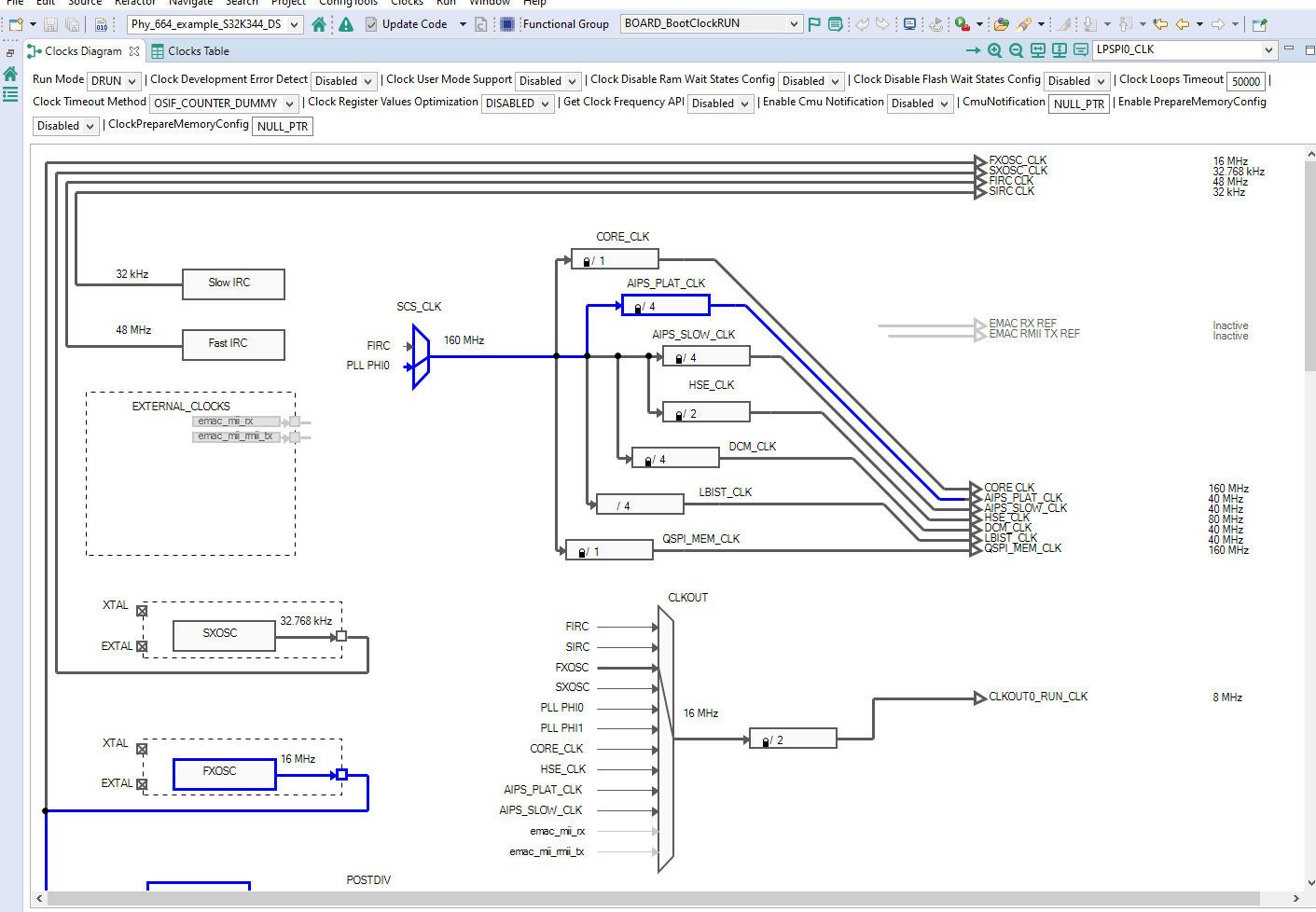Fit diagram vertically to the view
Screen dimensions: 1316x912
[x=1058, y=50]
